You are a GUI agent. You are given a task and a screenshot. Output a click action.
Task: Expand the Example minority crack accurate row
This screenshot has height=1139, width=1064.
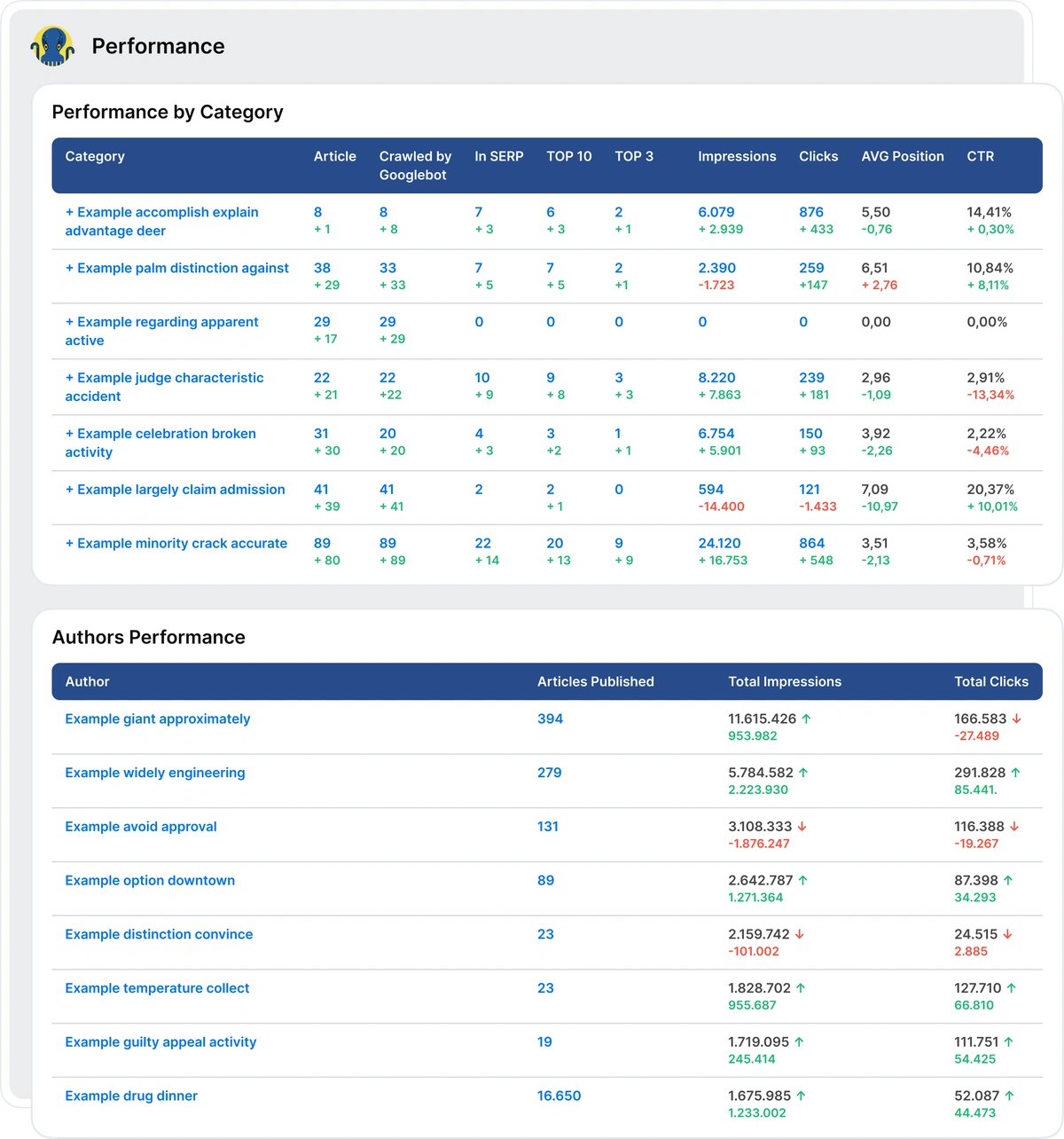coord(70,544)
